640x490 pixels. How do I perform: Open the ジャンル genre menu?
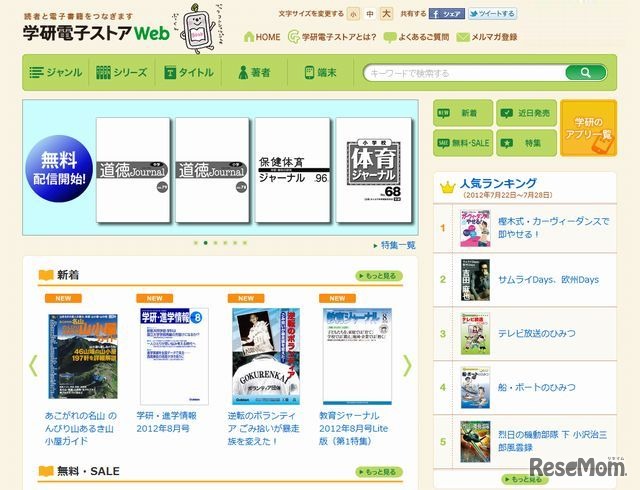pyautogui.click(x=56, y=73)
